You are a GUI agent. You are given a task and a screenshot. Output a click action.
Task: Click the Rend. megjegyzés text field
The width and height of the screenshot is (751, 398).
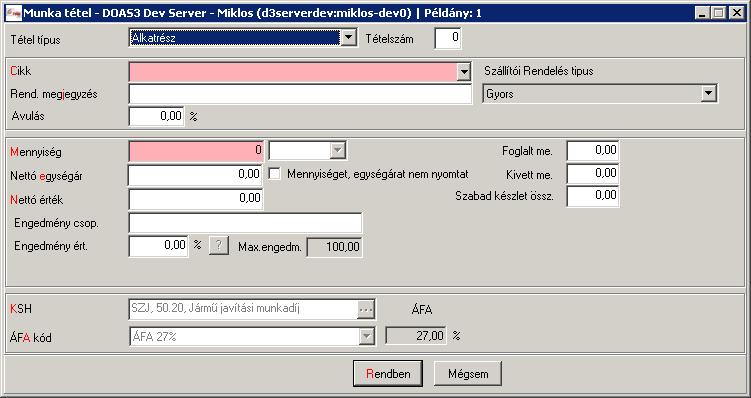click(300, 94)
